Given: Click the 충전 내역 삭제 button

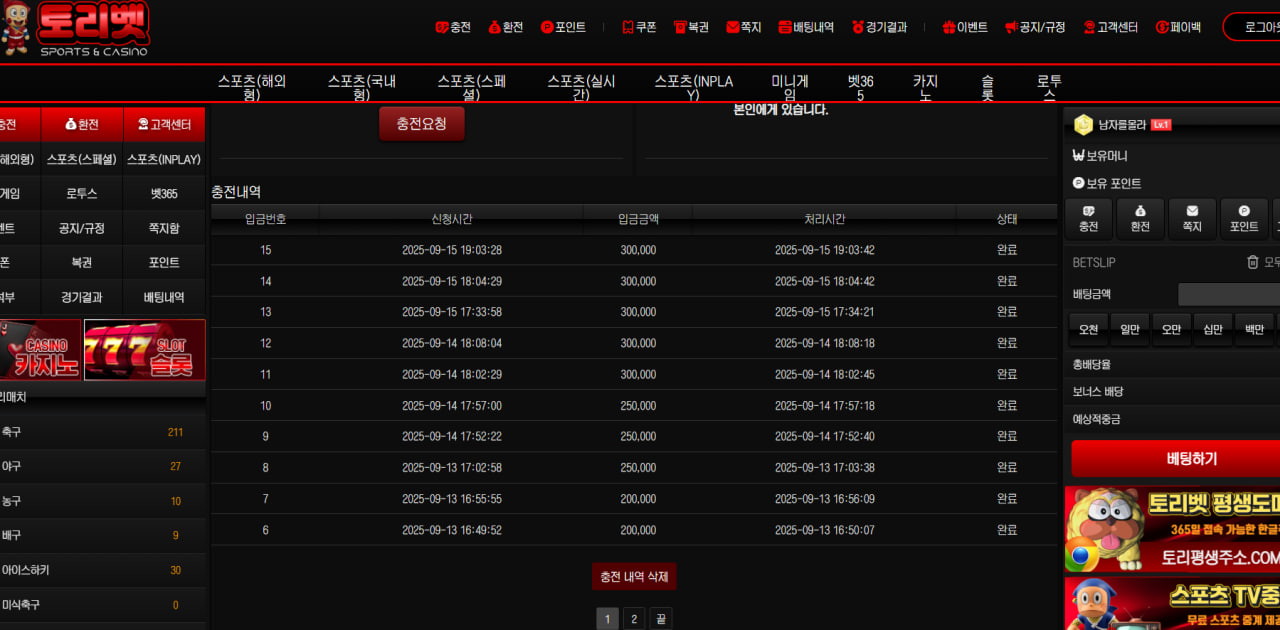Looking at the screenshot, I should click(x=634, y=577).
